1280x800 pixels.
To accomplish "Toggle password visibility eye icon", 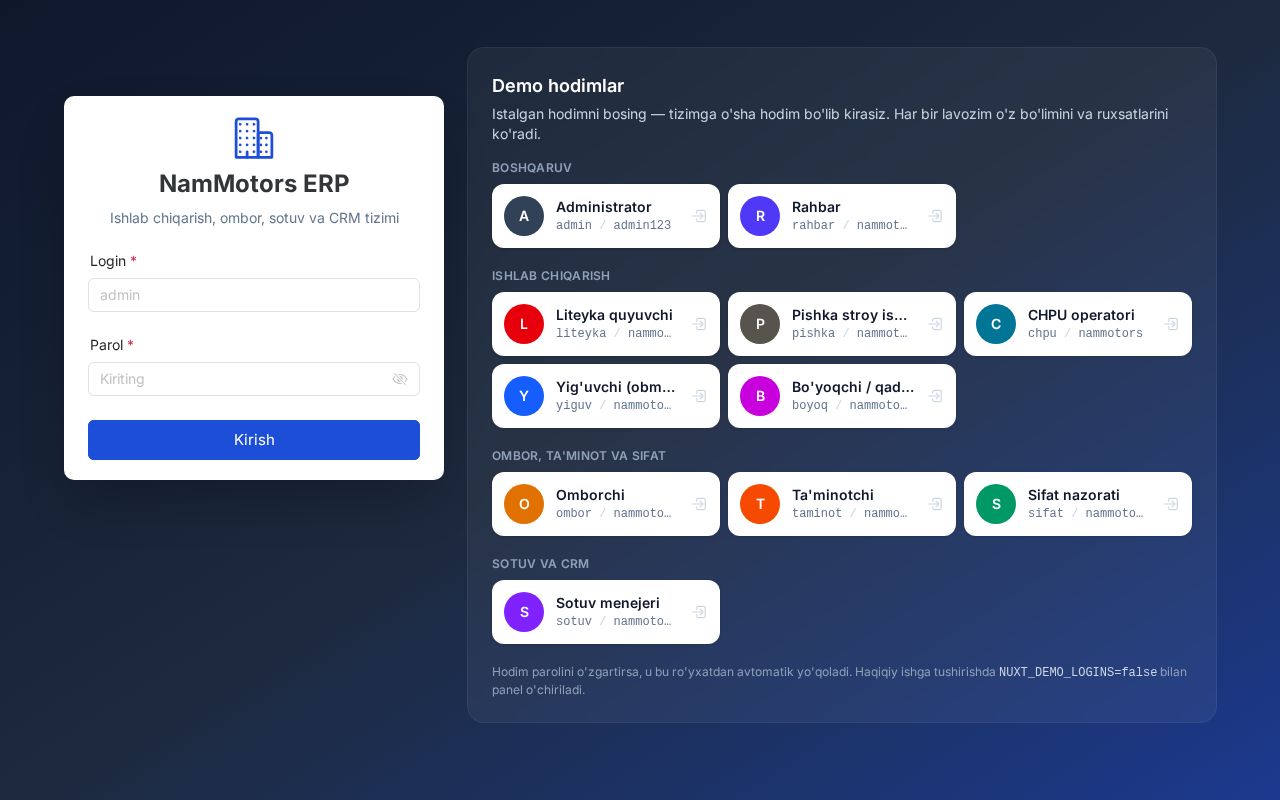I will (400, 379).
